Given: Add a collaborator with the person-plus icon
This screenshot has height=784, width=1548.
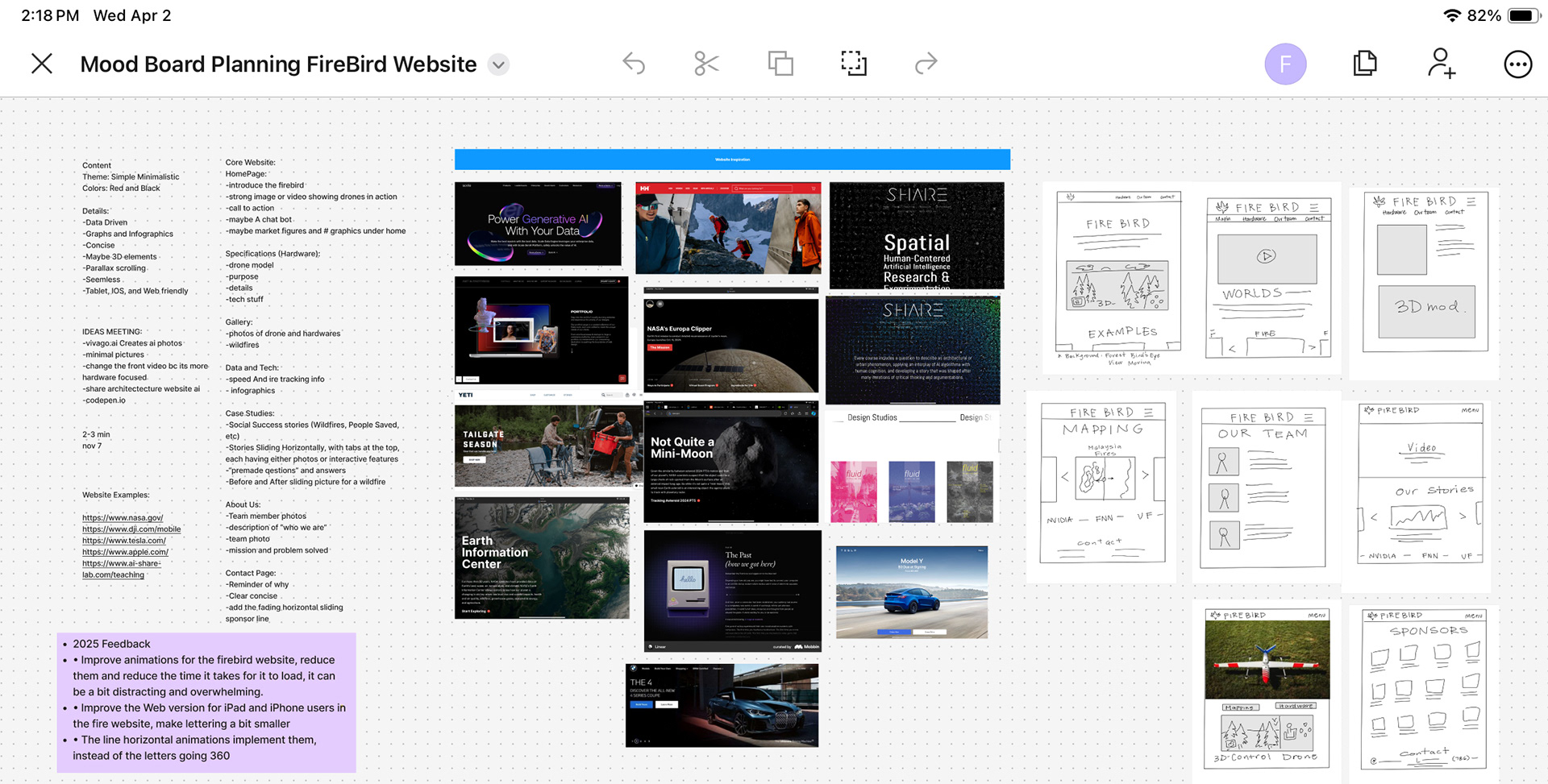Looking at the screenshot, I should point(1442,64).
